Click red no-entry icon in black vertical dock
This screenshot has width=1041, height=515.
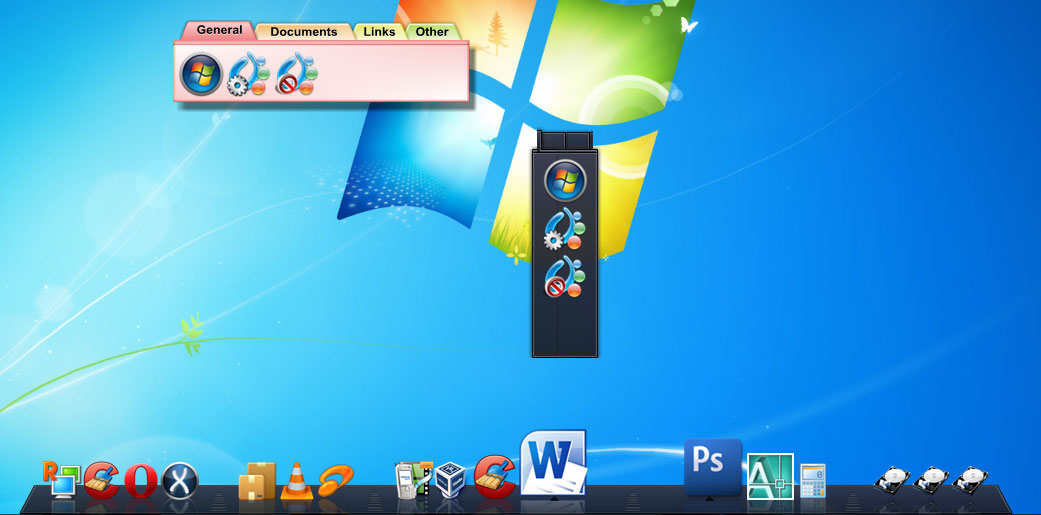point(564,276)
